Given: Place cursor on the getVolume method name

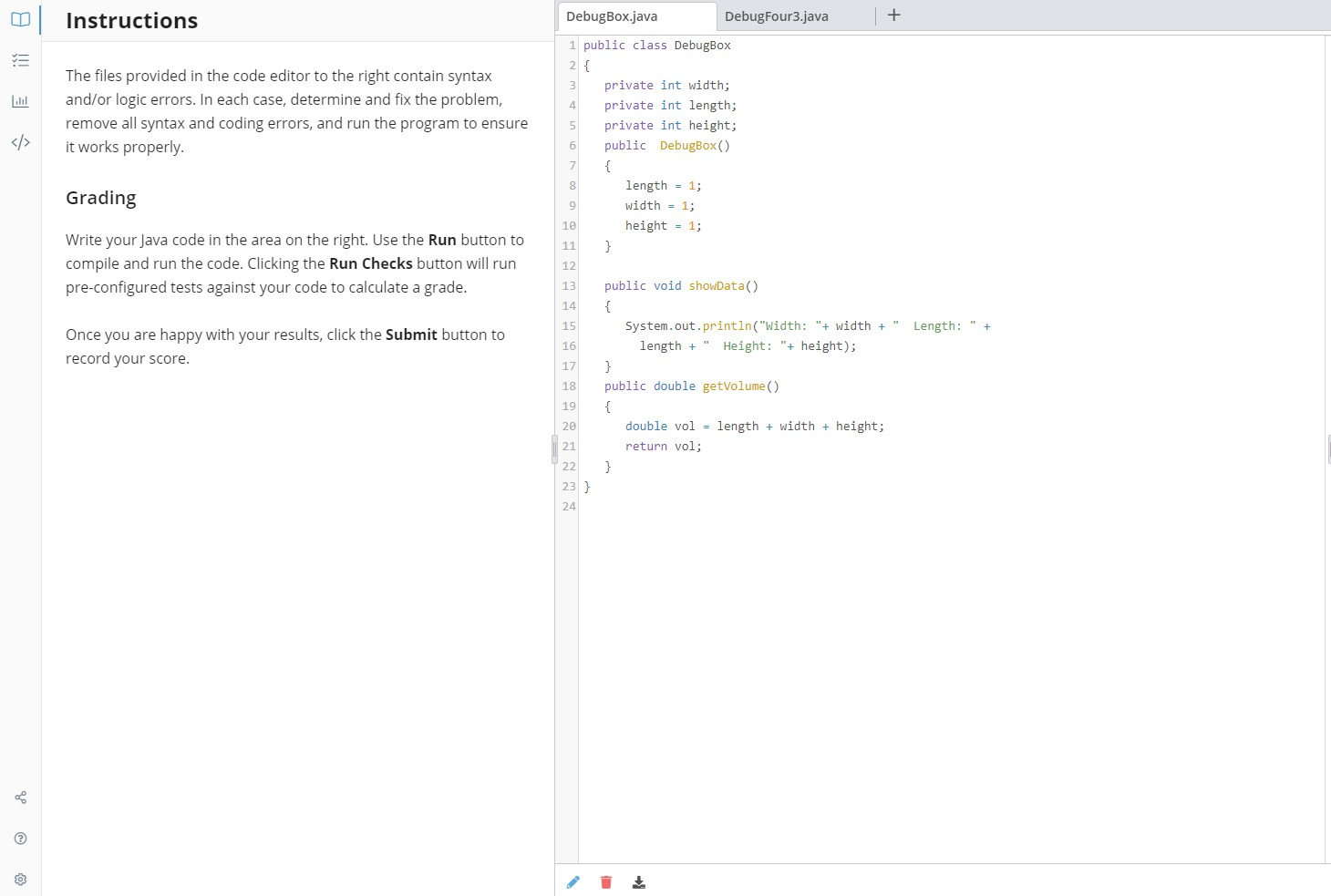Looking at the screenshot, I should pyautogui.click(x=733, y=386).
